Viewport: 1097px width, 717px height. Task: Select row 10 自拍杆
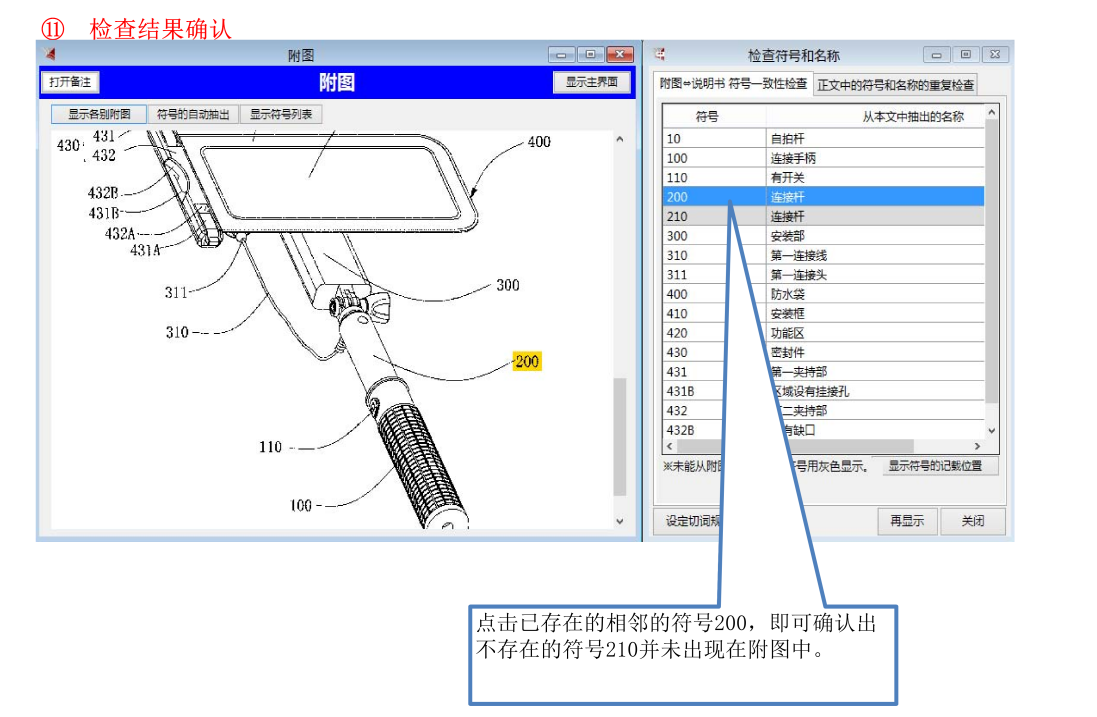click(x=823, y=139)
